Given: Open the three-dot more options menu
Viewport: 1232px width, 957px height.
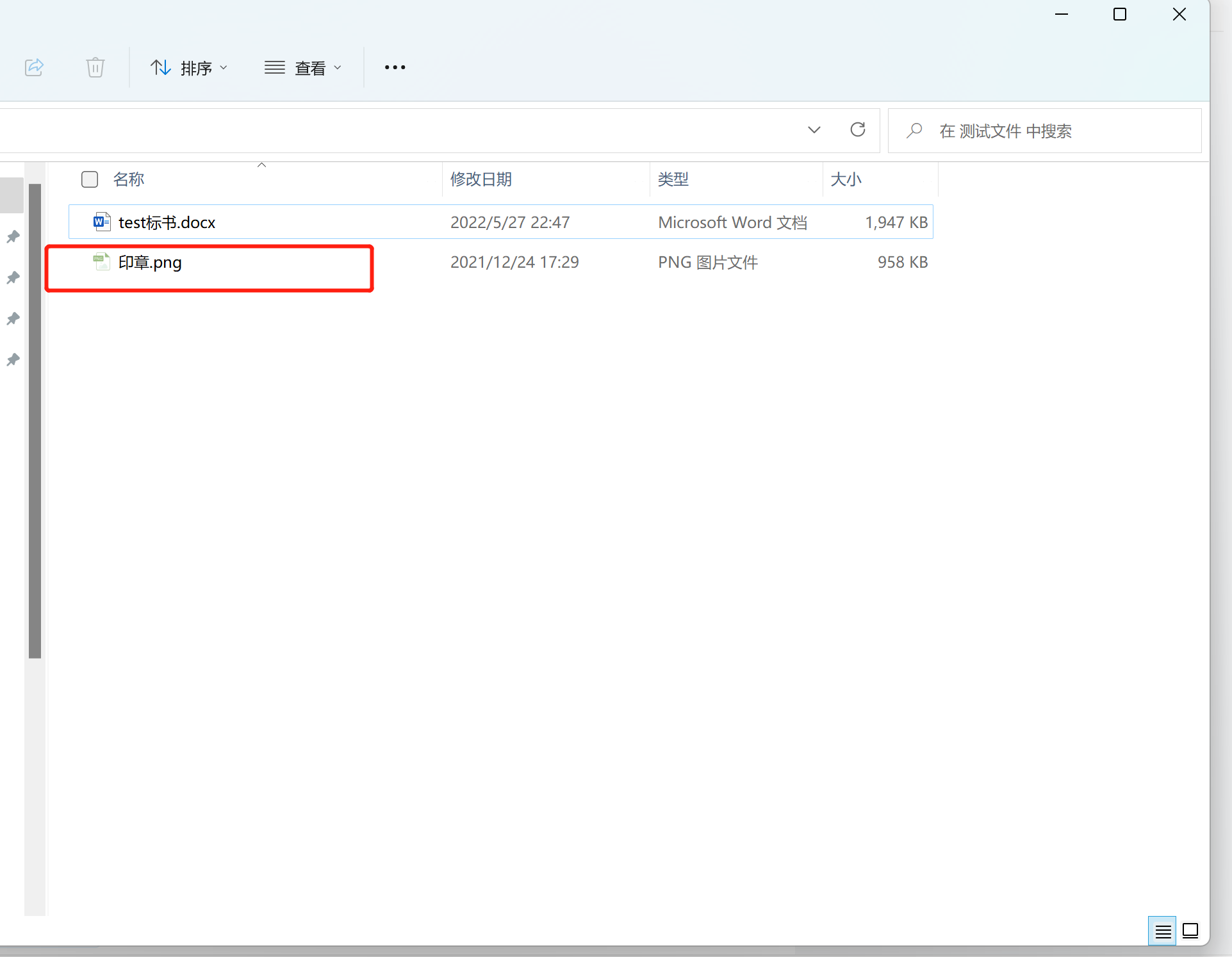Looking at the screenshot, I should [395, 67].
